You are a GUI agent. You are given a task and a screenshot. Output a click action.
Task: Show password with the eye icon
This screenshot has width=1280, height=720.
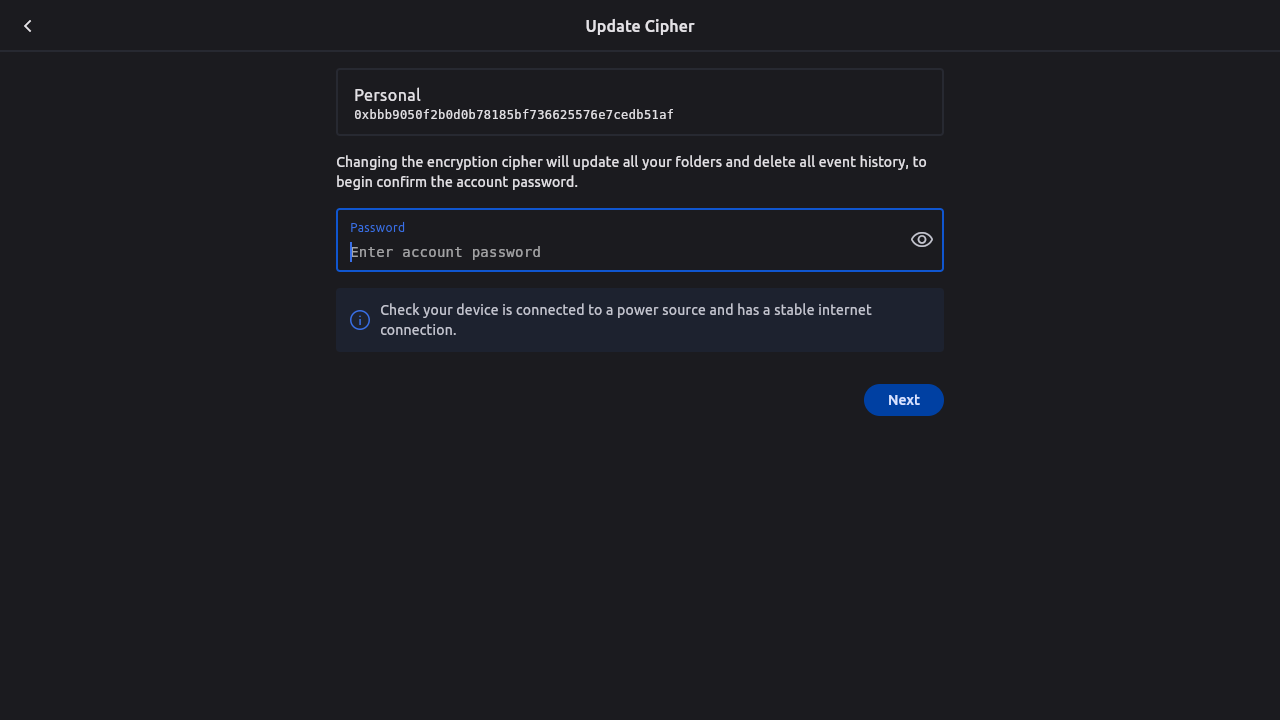click(921, 240)
